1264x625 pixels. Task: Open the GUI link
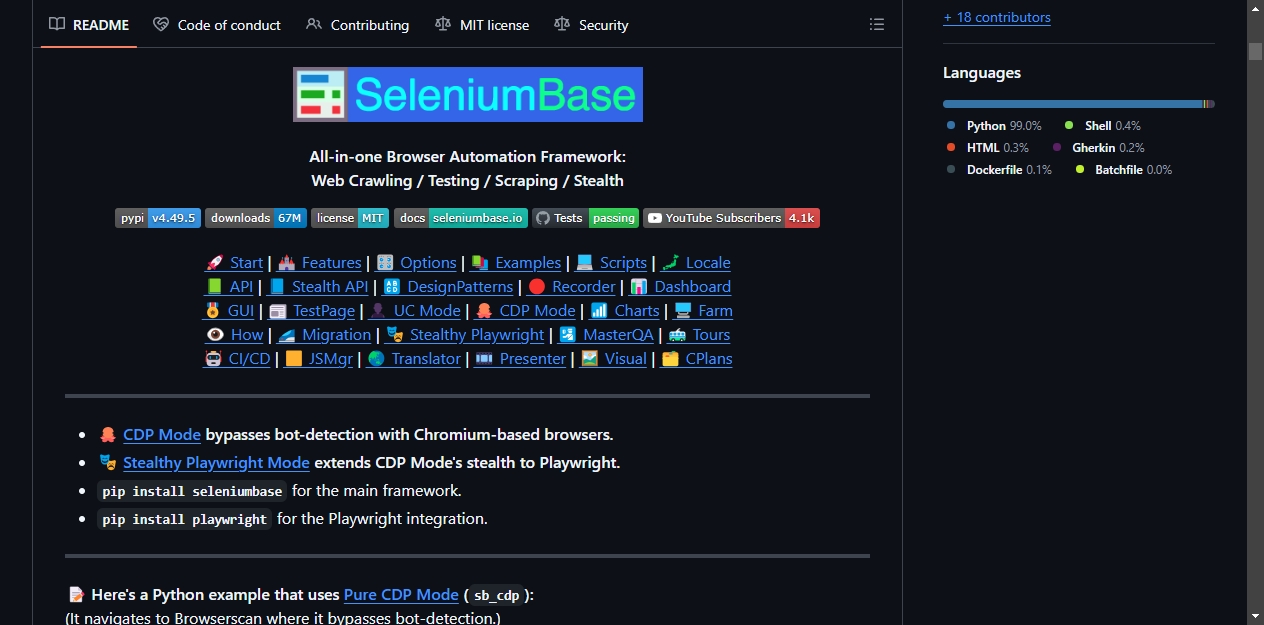click(x=229, y=311)
